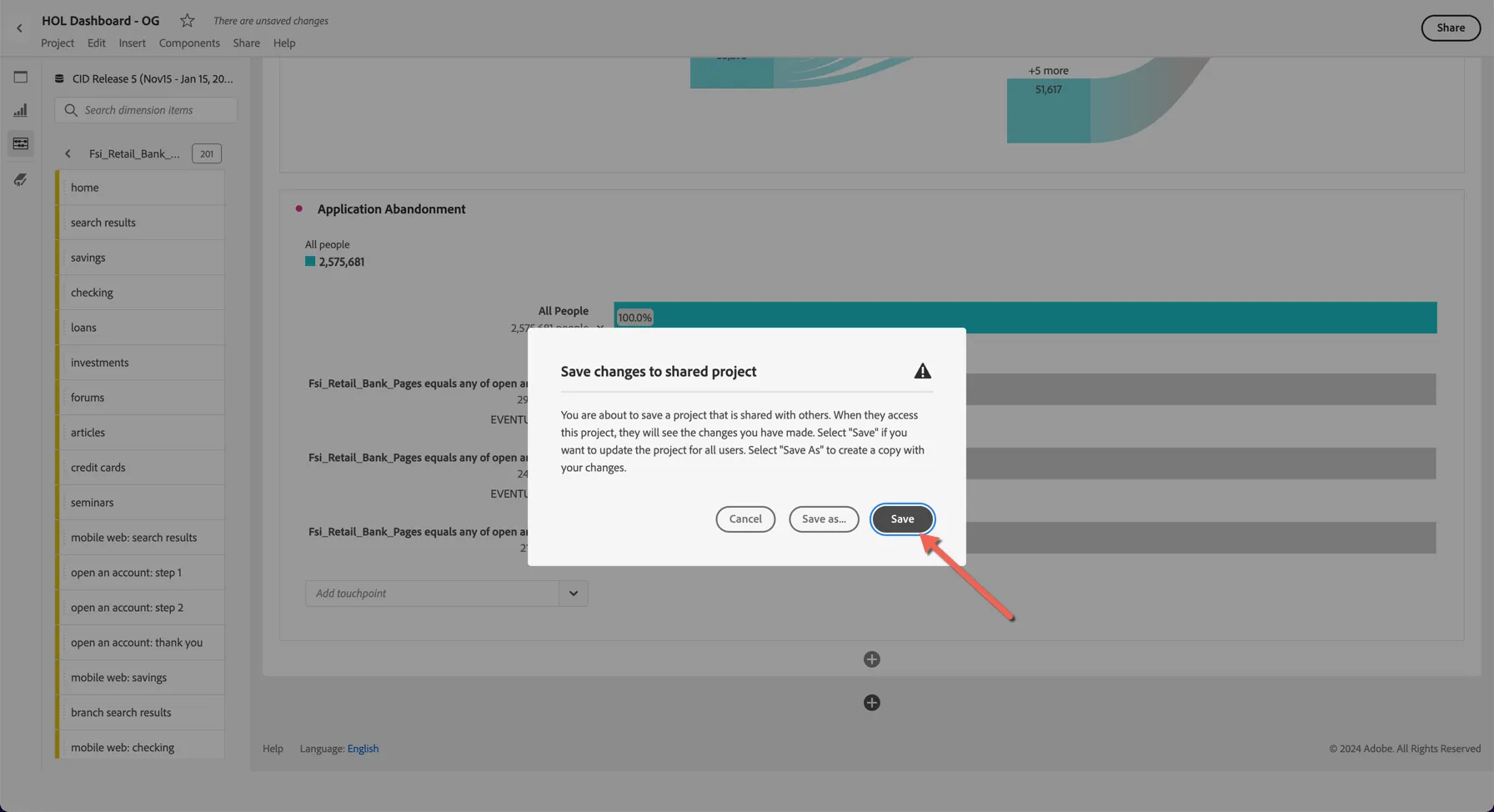Click the Add touchpoint input field
1494x812 pixels.
tap(432, 594)
